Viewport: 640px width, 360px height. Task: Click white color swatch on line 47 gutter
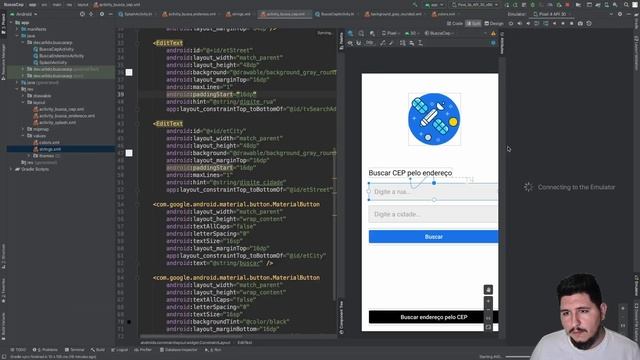[129, 153]
